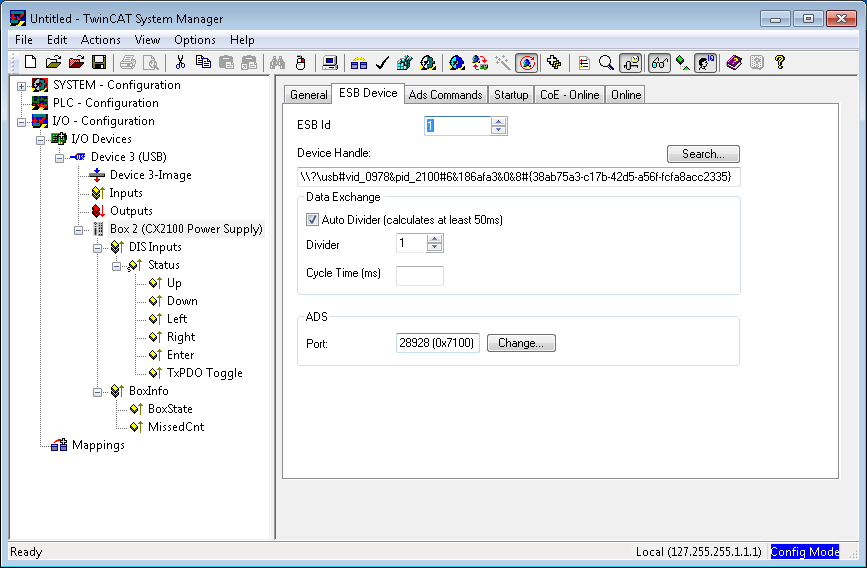The image size is (867, 568).
Task: Click the Generate Mappings toolbar icon
Action: [359, 62]
